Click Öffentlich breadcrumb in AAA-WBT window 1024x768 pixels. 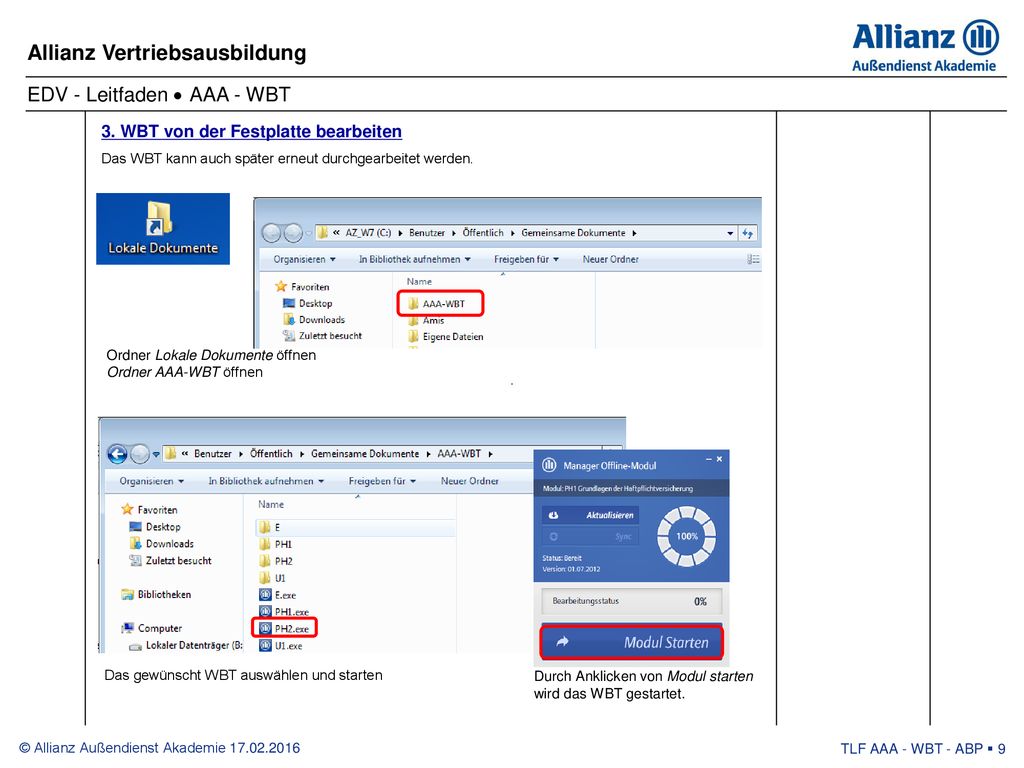click(271, 453)
